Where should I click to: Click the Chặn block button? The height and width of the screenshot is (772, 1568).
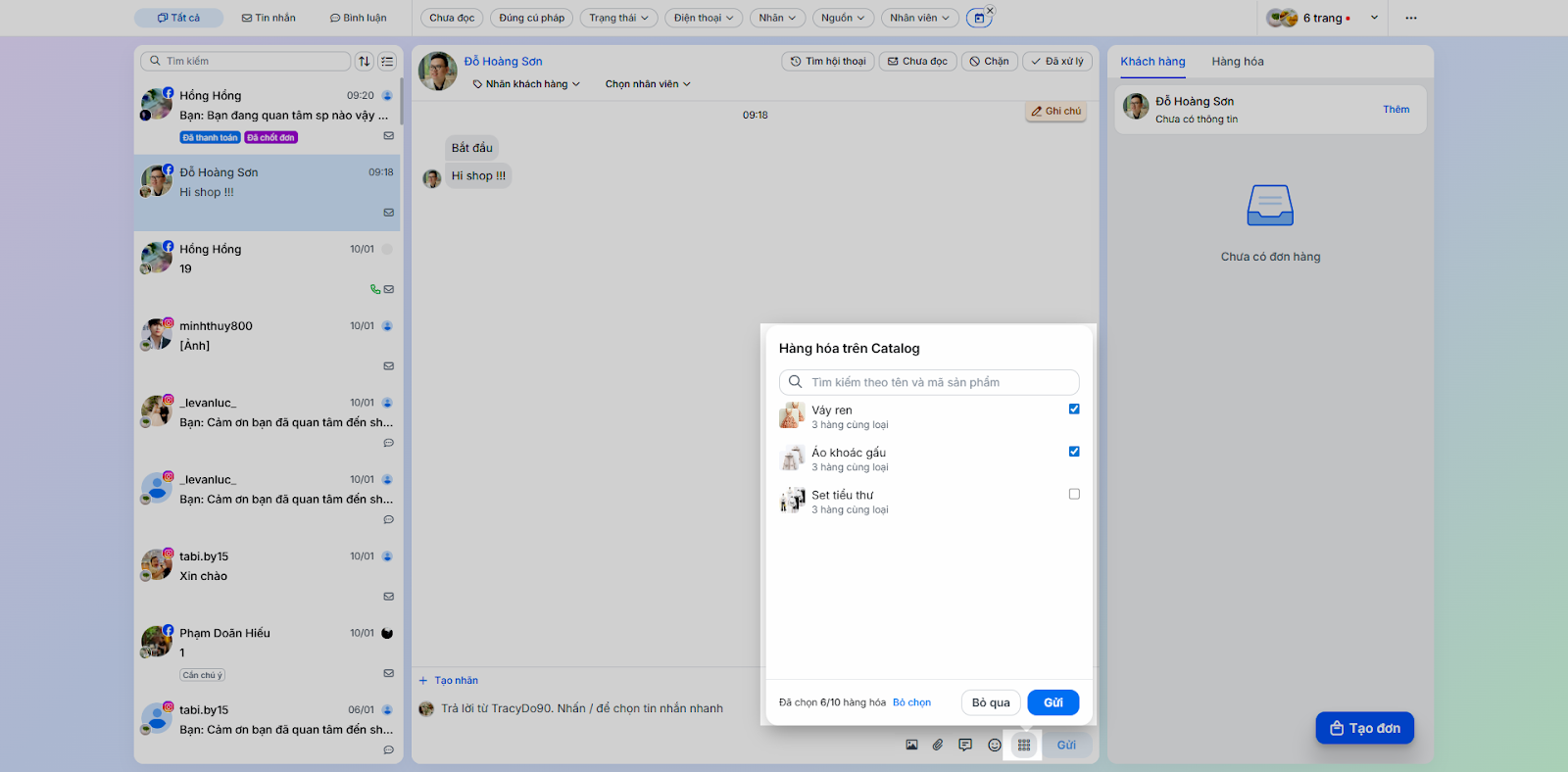point(990,61)
